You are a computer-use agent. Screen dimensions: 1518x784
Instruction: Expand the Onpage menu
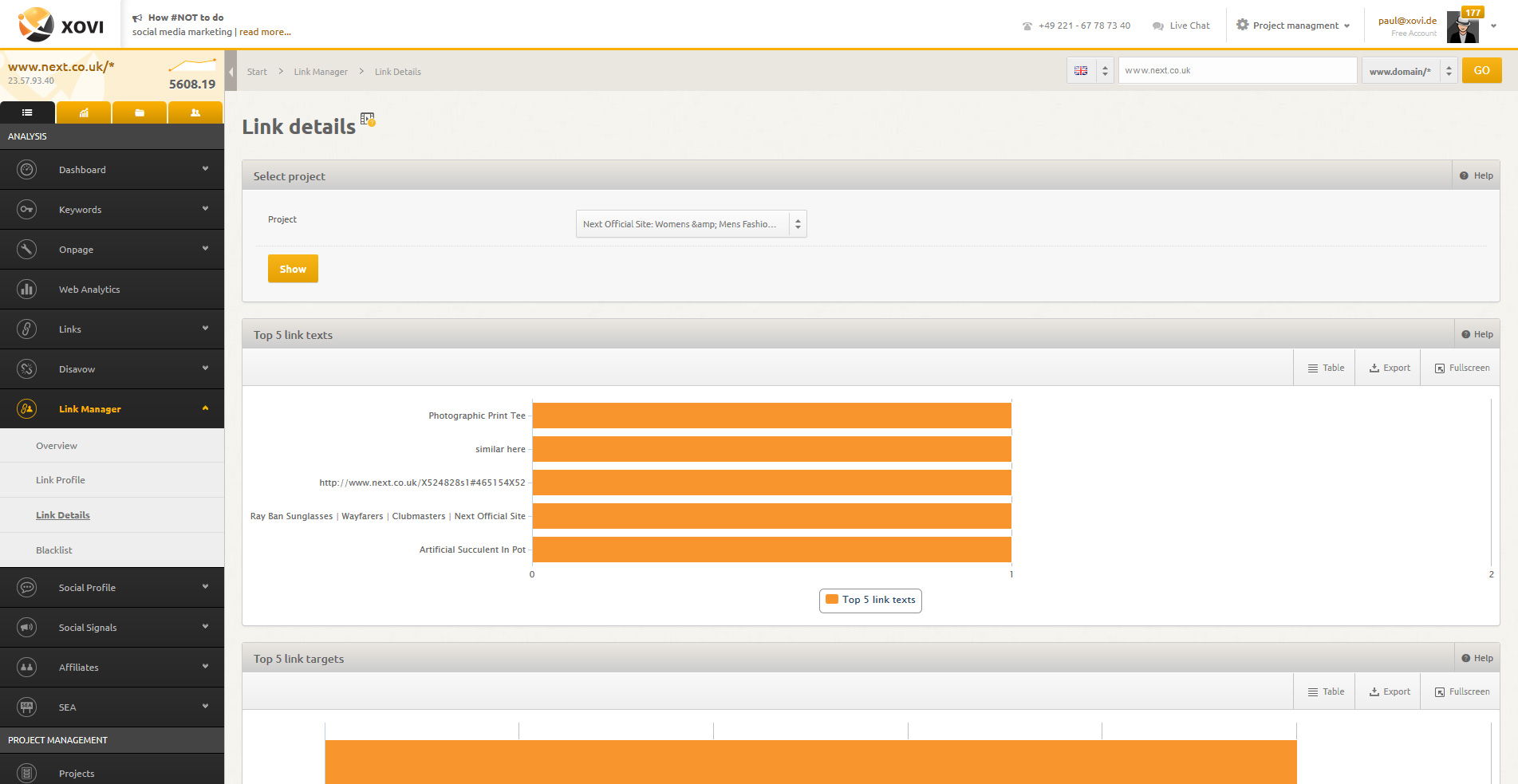pos(205,249)
